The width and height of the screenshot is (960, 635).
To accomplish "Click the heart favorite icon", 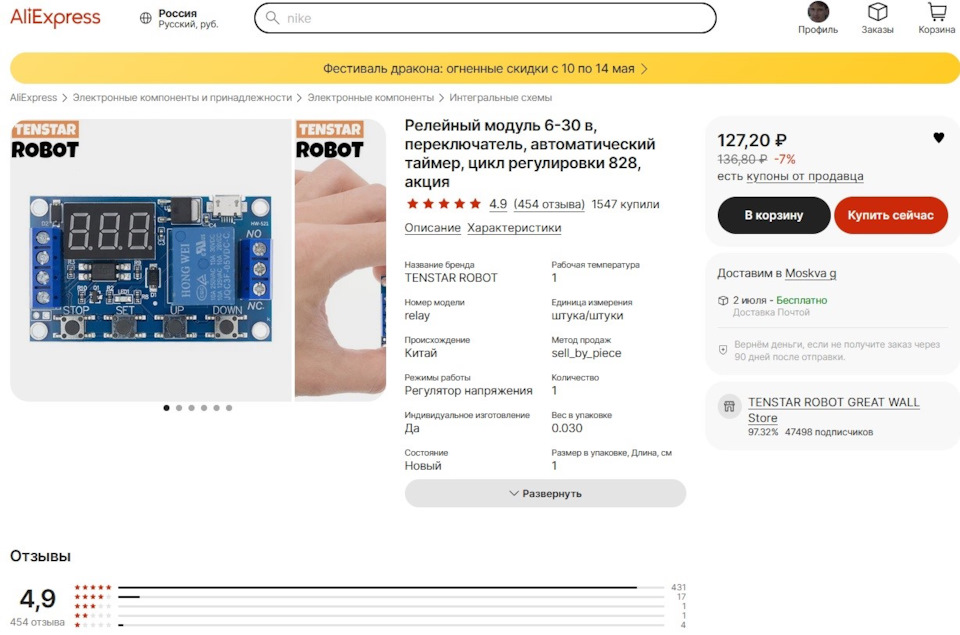I will [x=939, y=138].
